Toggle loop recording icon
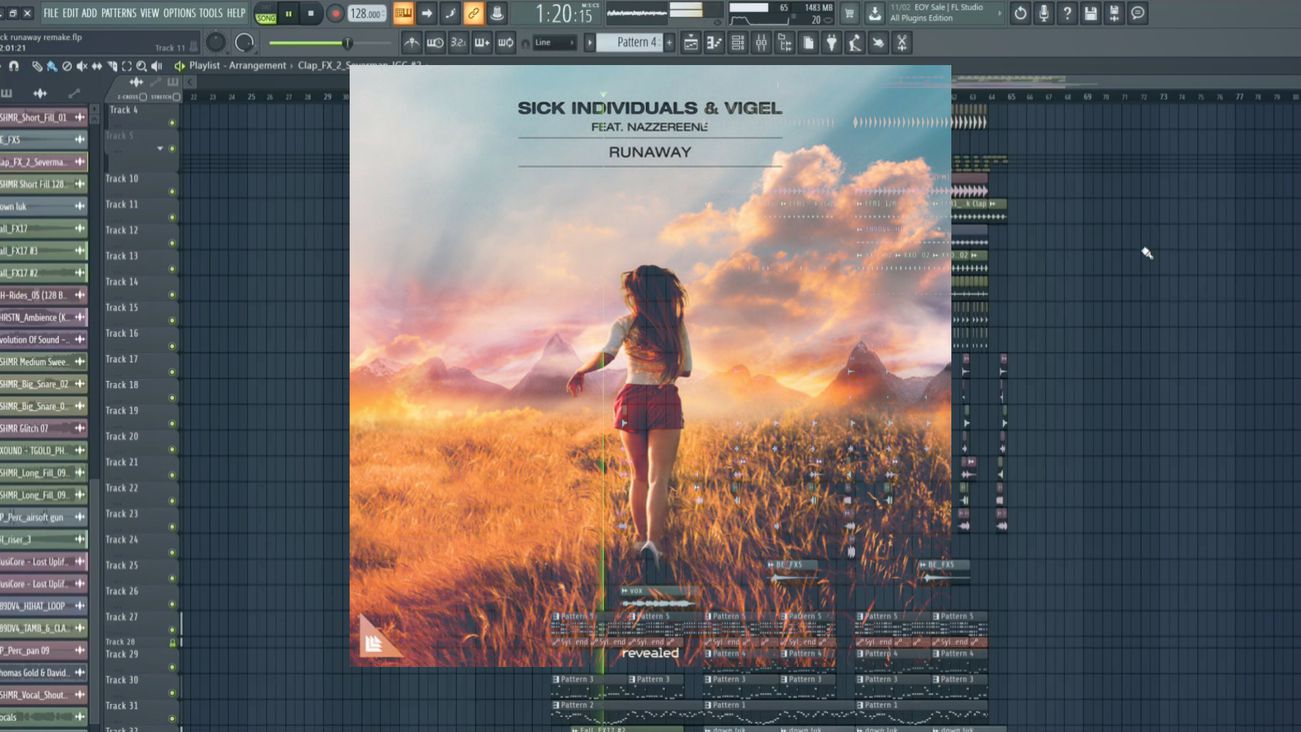The width and height of the screenshot is (1301, 732). click(505, 43)
